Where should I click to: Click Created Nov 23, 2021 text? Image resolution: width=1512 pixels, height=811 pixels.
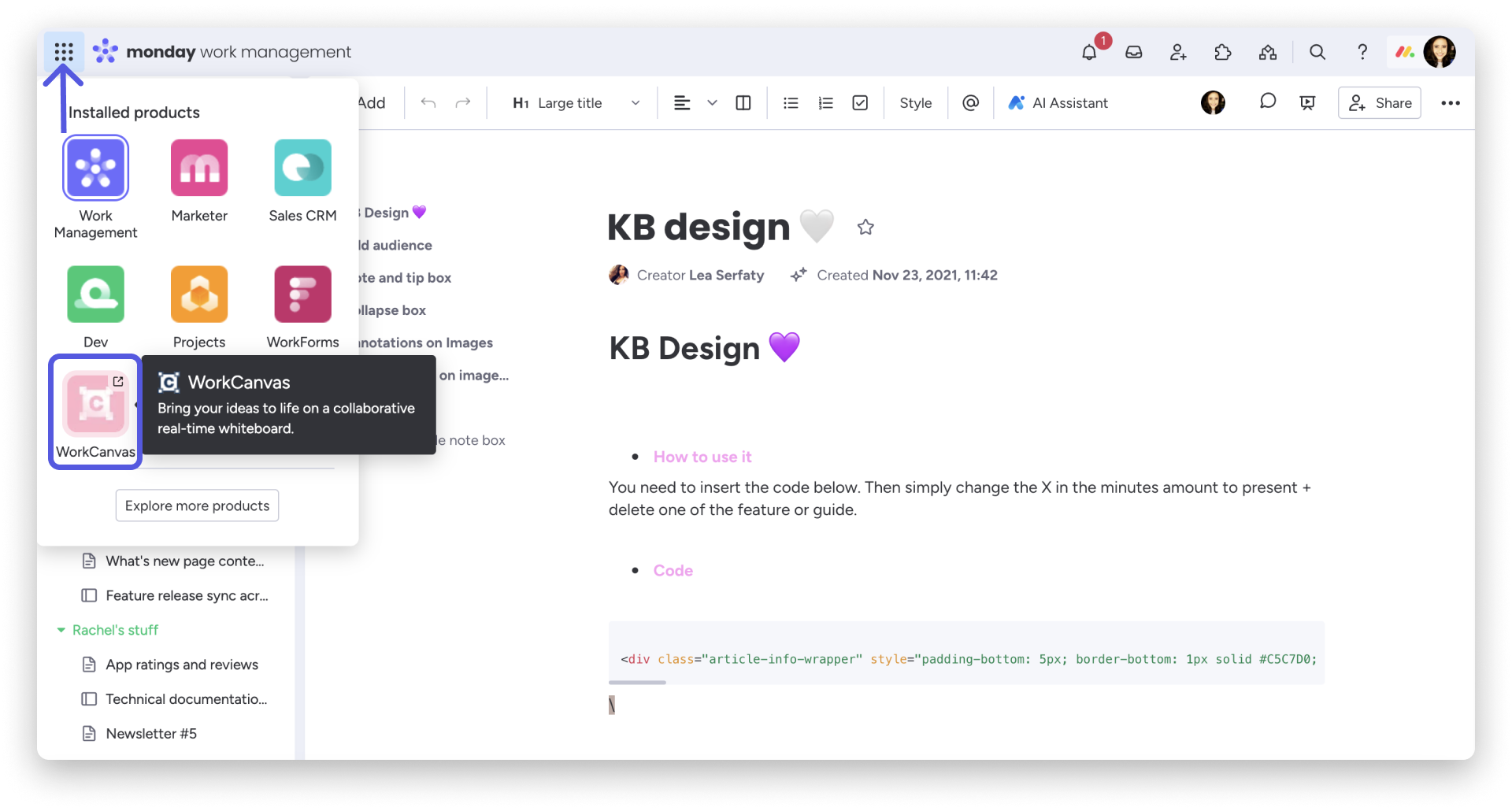[907, 276]
